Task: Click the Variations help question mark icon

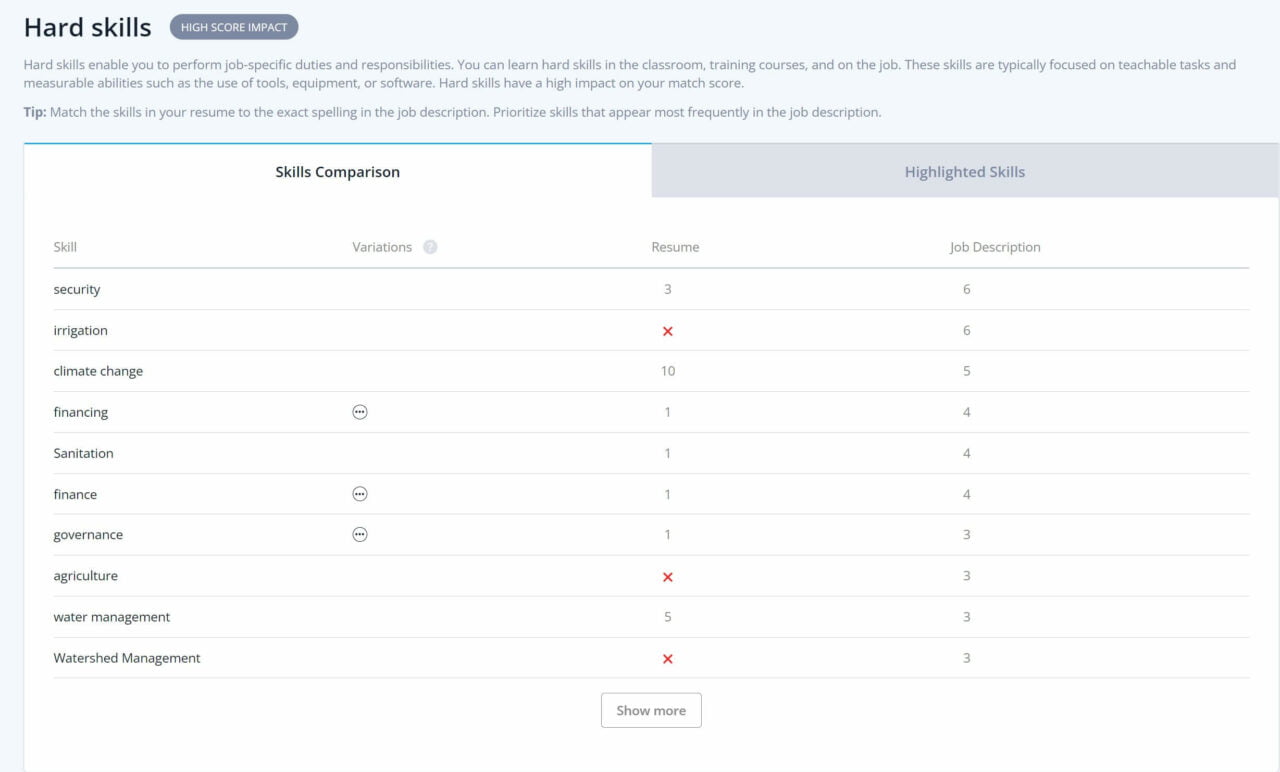Action: tap(430, 247)
